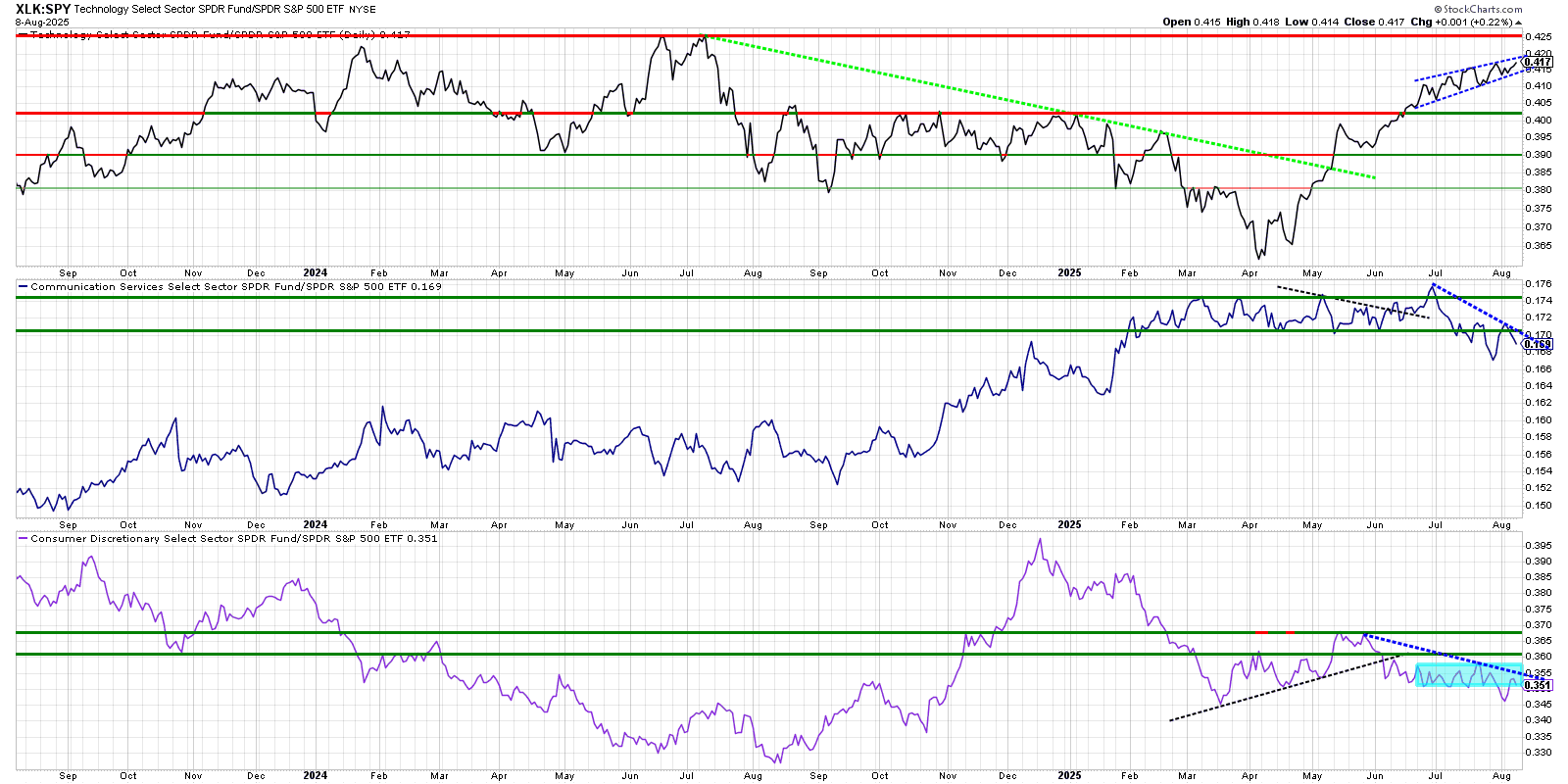Click the Dec 2024 month label under bottom panel

point(1007,776)
